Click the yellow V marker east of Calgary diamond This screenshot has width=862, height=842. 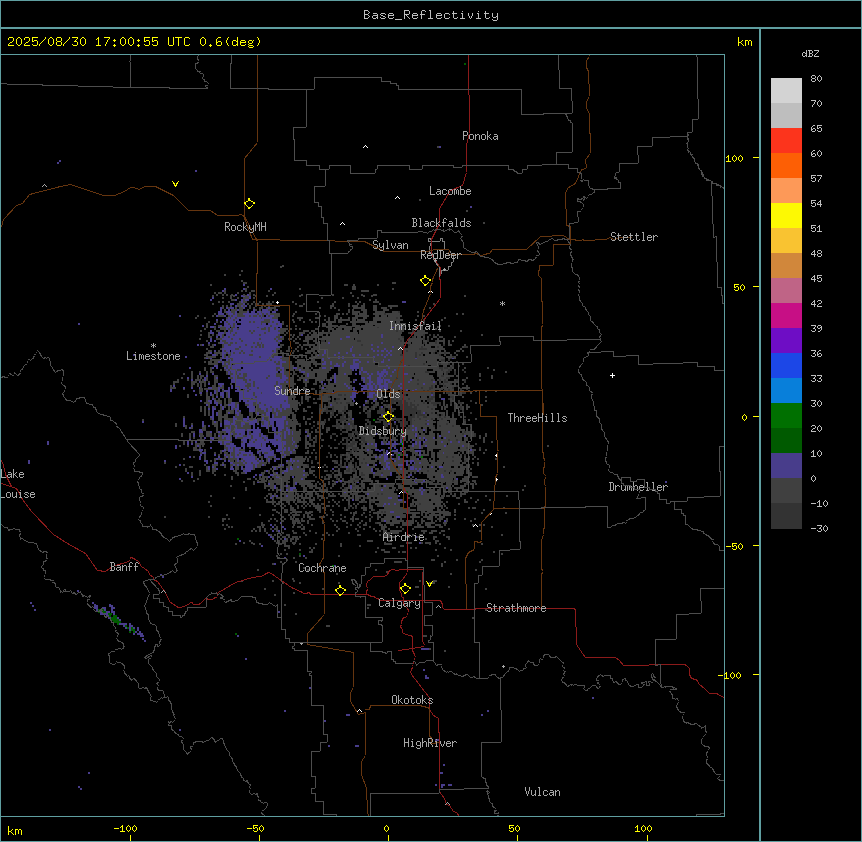click(x=429, y=584)
